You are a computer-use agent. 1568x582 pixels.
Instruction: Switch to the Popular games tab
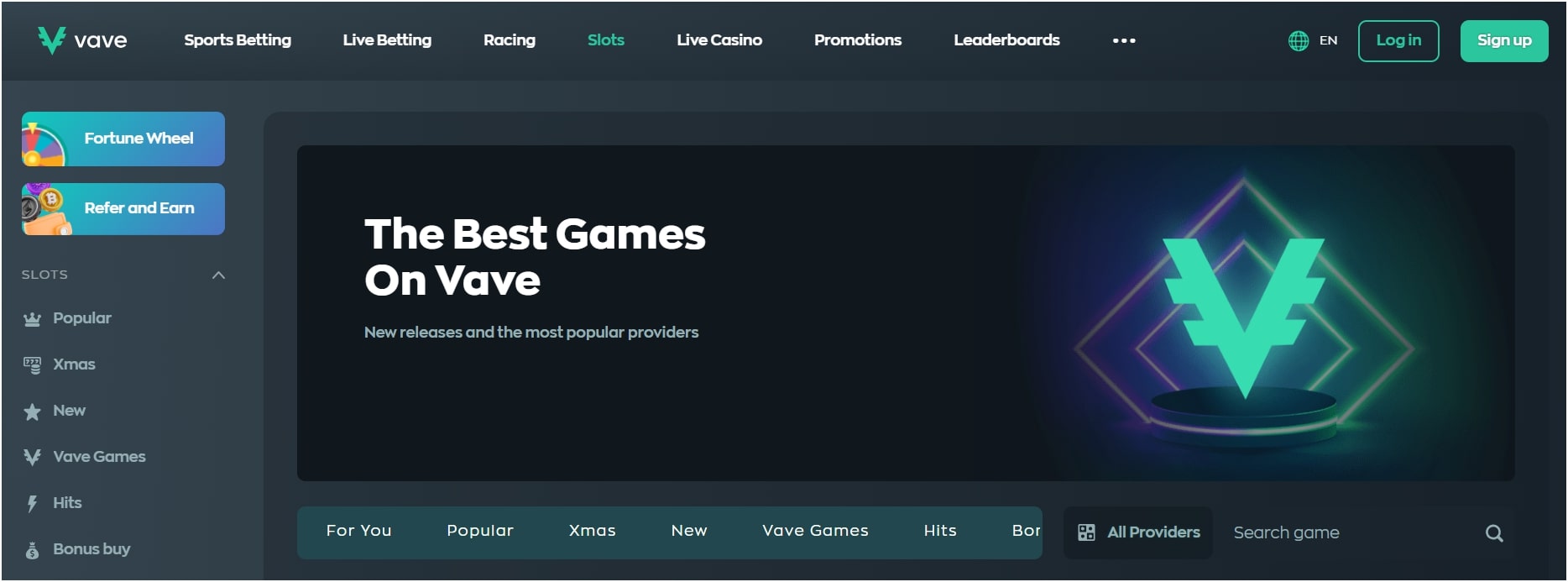click(x=480, y=531)
